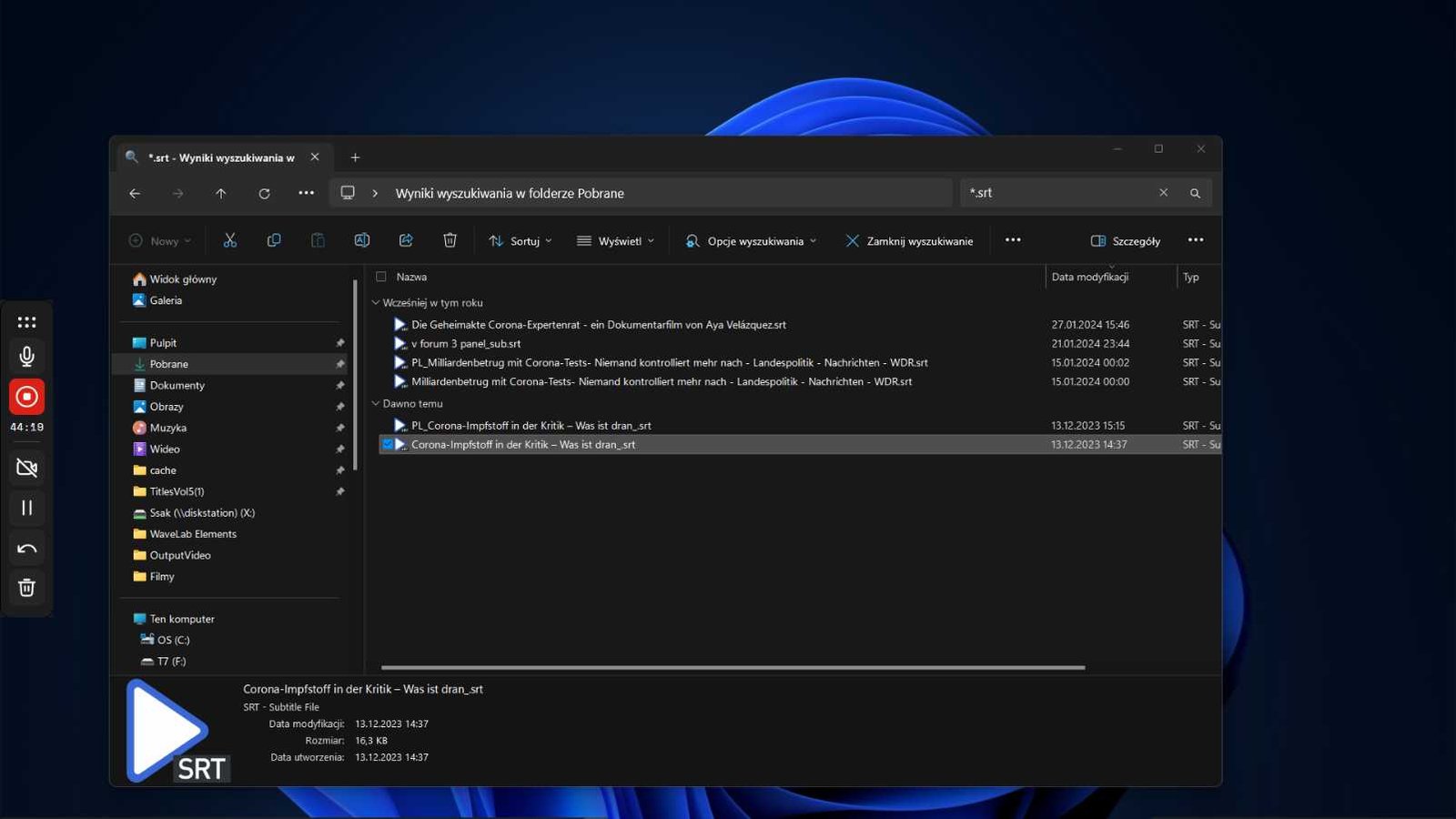The width and height of the screenshot is (1456, 819).
Task: Open the Nowy dropdown
Action: click(x=160, y=241)
